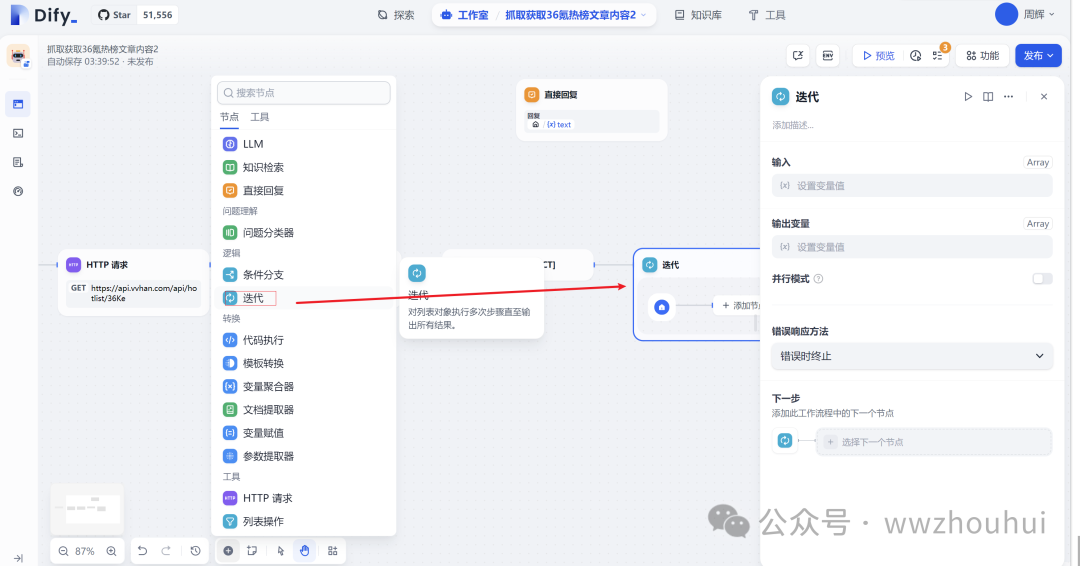Click the 预览 preview button

point(877,56)
